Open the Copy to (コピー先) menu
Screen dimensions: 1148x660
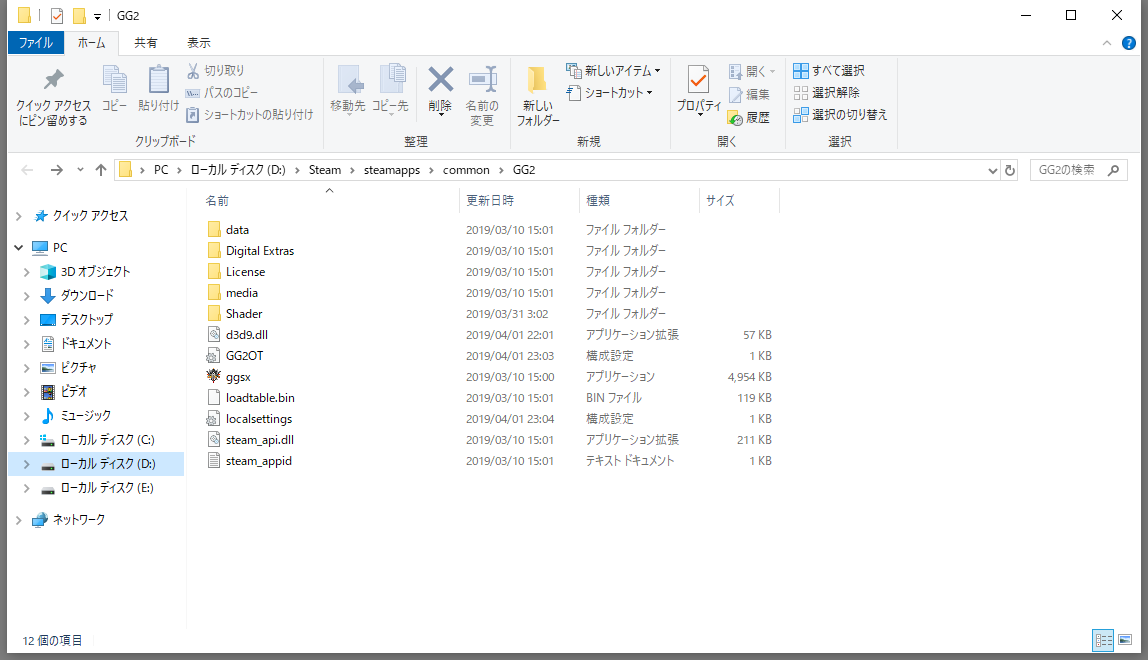click(390, 90)
